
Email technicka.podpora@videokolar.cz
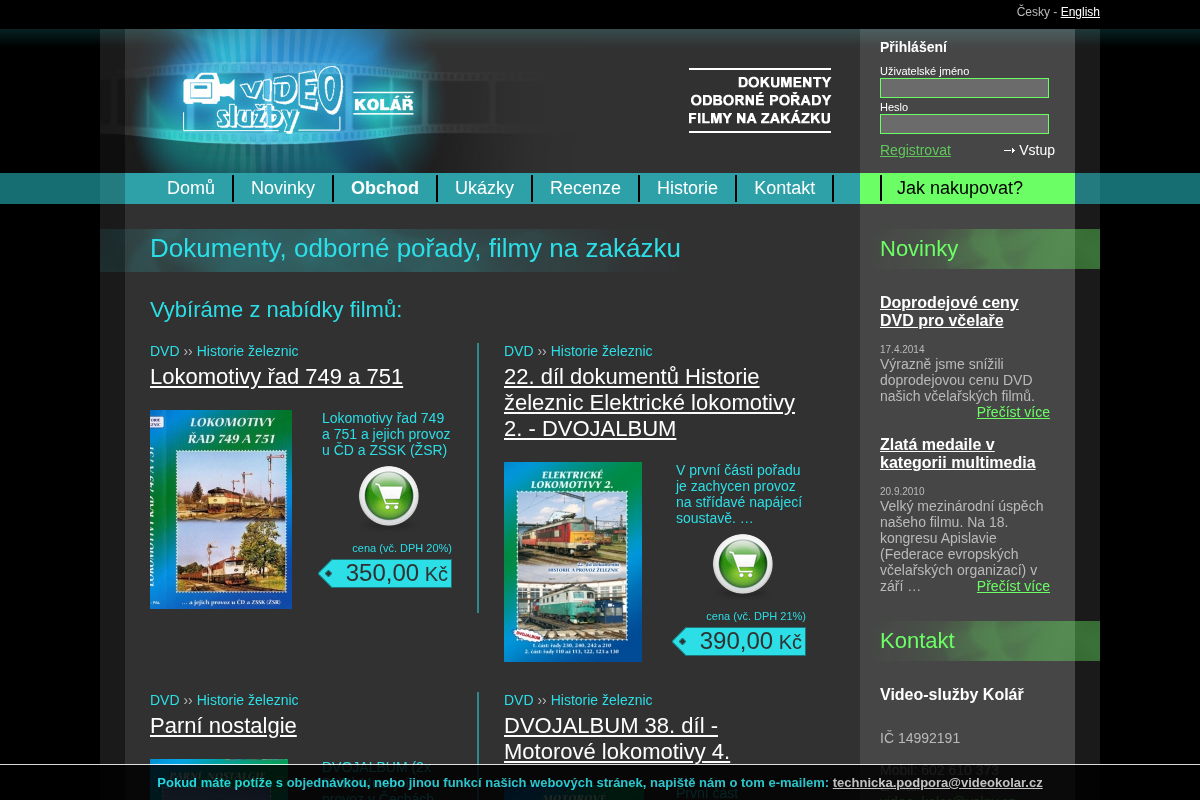click(x=937, y=783)
